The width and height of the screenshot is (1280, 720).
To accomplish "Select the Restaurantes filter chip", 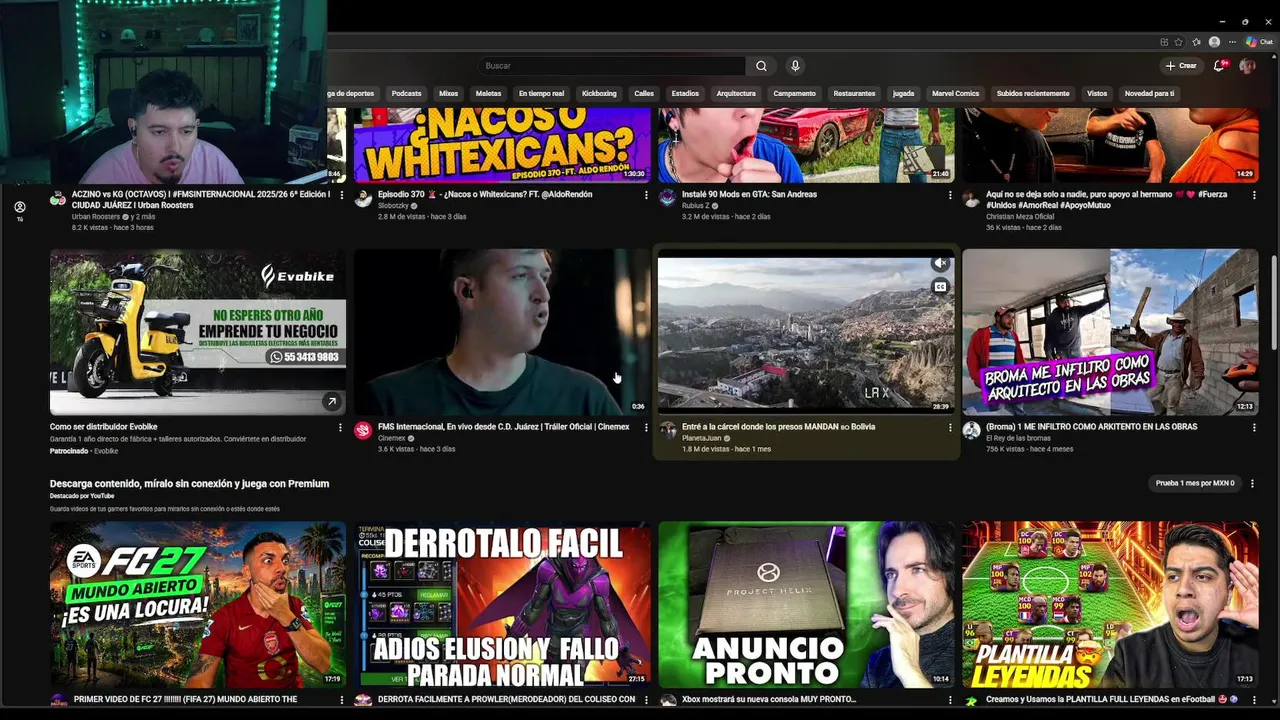I will tap(854, 94).
